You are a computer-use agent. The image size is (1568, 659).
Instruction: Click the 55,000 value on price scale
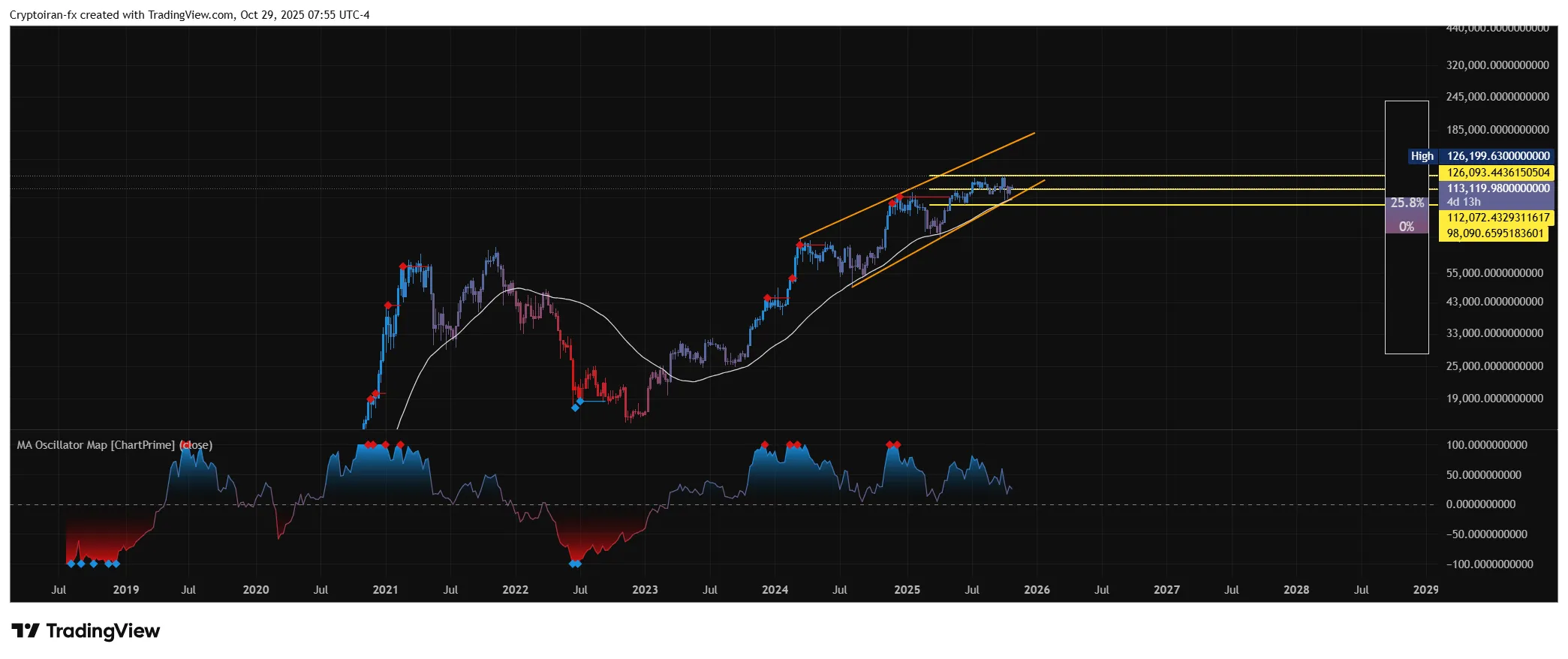(1494, 273)
